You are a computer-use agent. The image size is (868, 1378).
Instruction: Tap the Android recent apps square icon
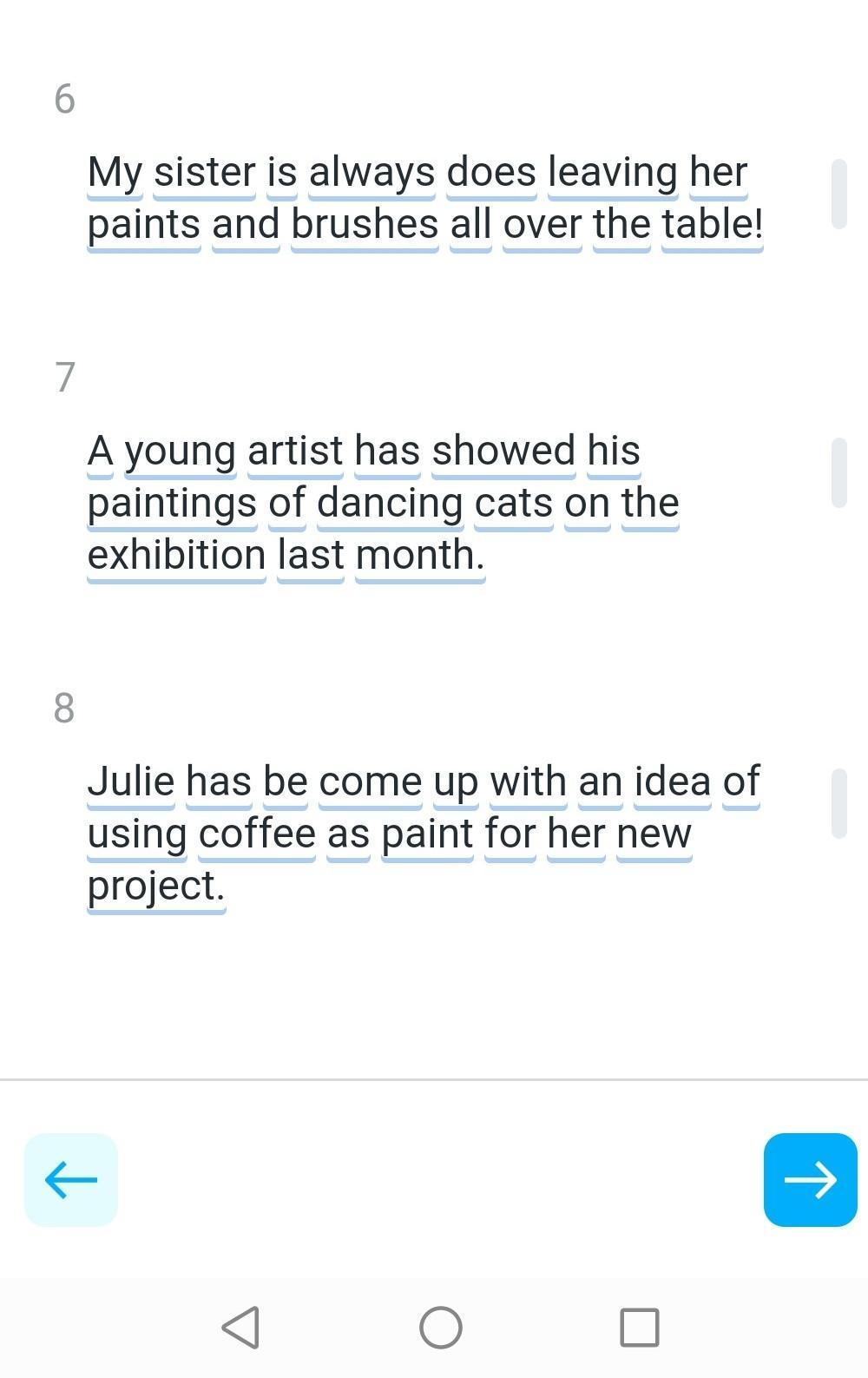640,1327
